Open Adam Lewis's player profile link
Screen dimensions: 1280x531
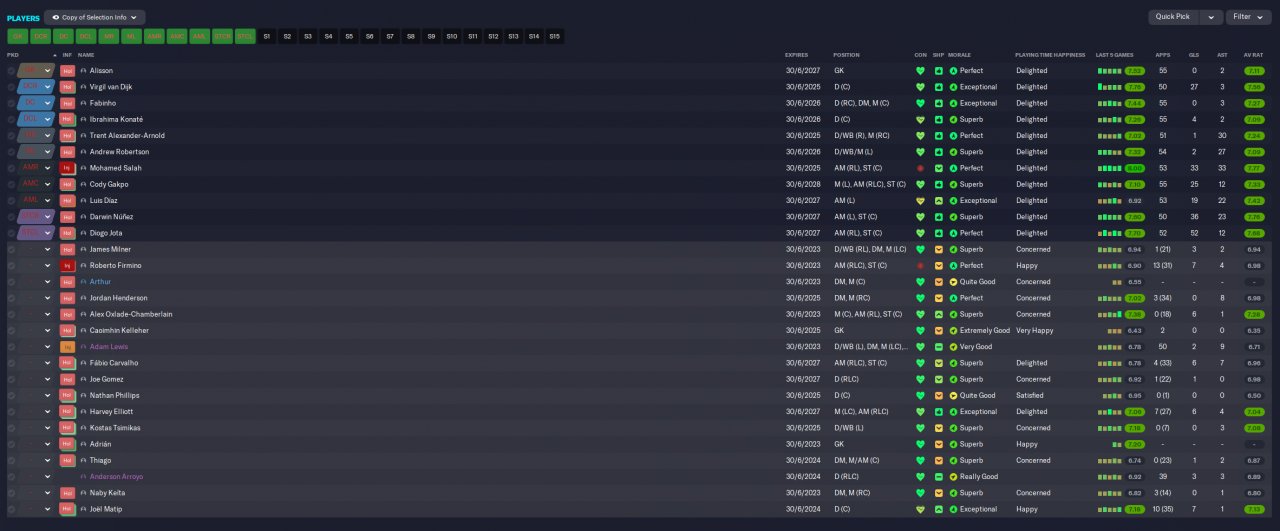click(109, 347)
